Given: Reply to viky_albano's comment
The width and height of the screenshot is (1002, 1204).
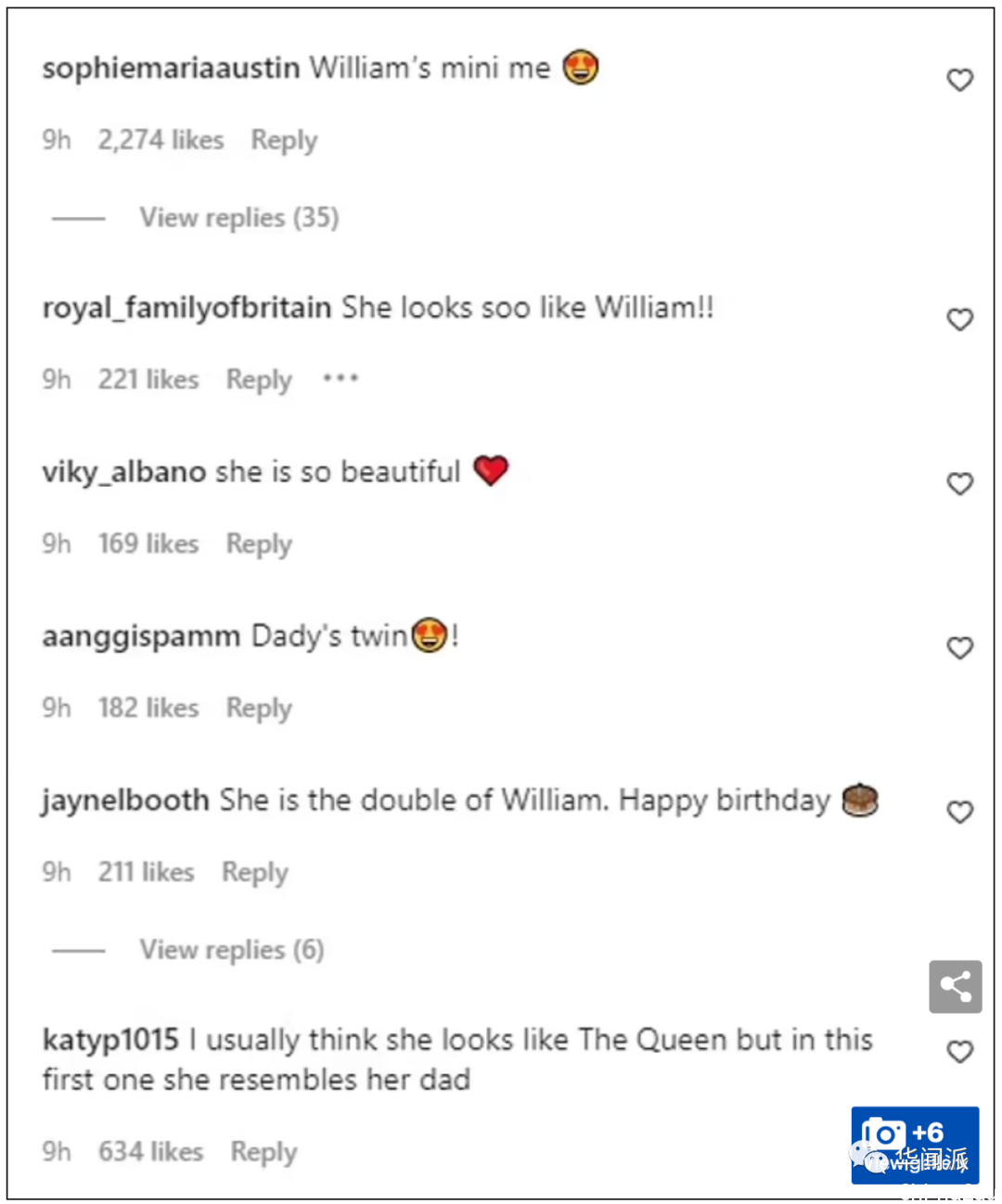Looking at the screenshot, I should pyautogui.click(x=259, y=544).
